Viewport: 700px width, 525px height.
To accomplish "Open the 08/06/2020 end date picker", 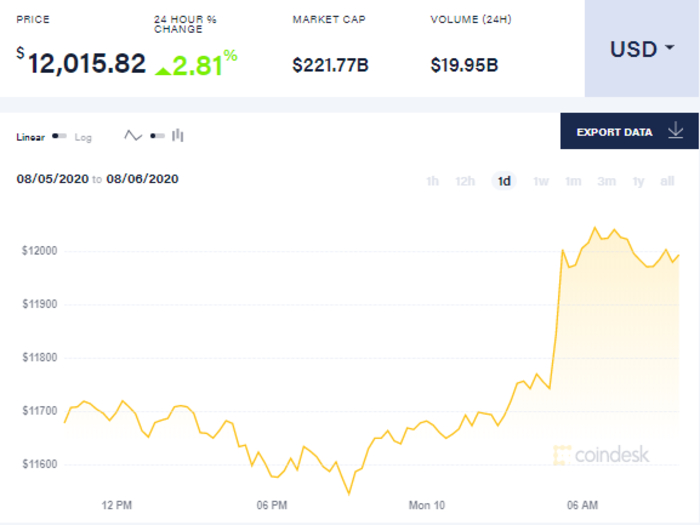I will tap(142, 179).
